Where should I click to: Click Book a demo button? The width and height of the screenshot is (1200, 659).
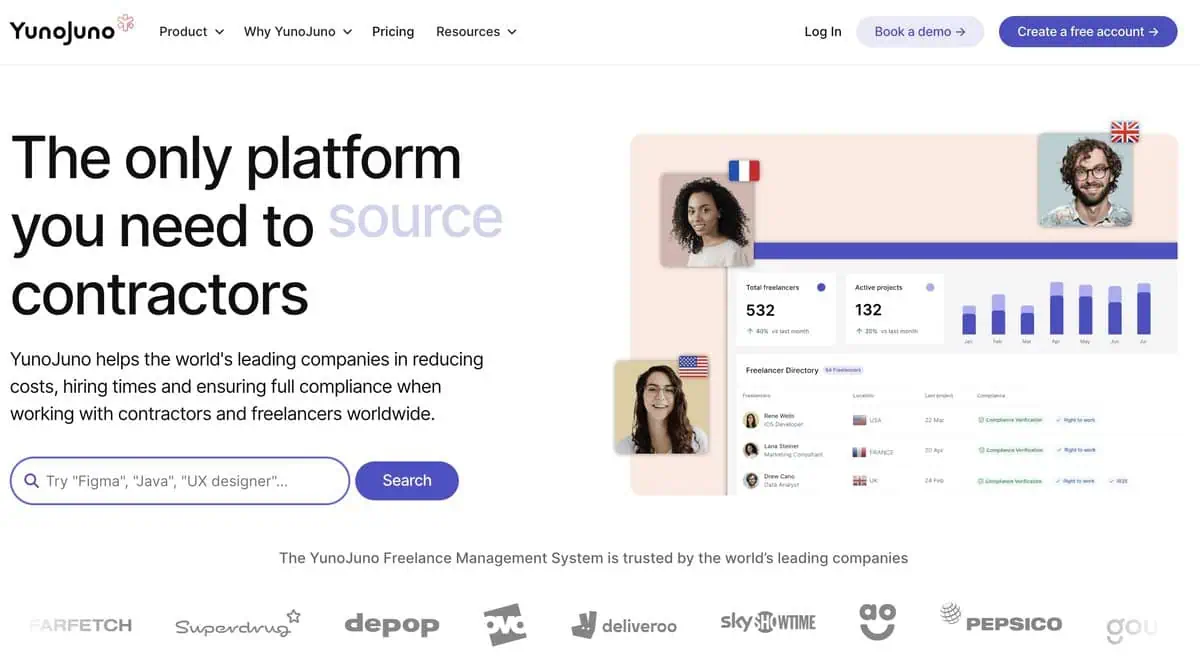point(920,32)
